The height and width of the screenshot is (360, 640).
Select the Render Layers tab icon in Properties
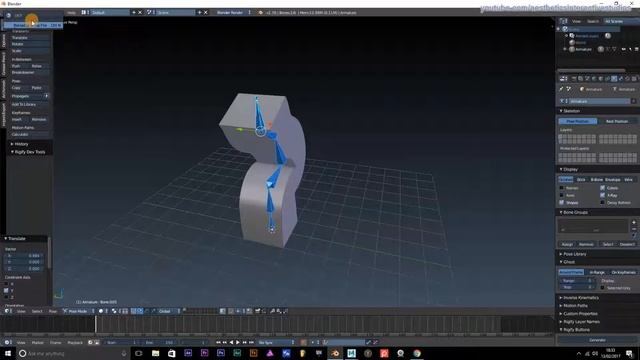[x=580, y=78]
